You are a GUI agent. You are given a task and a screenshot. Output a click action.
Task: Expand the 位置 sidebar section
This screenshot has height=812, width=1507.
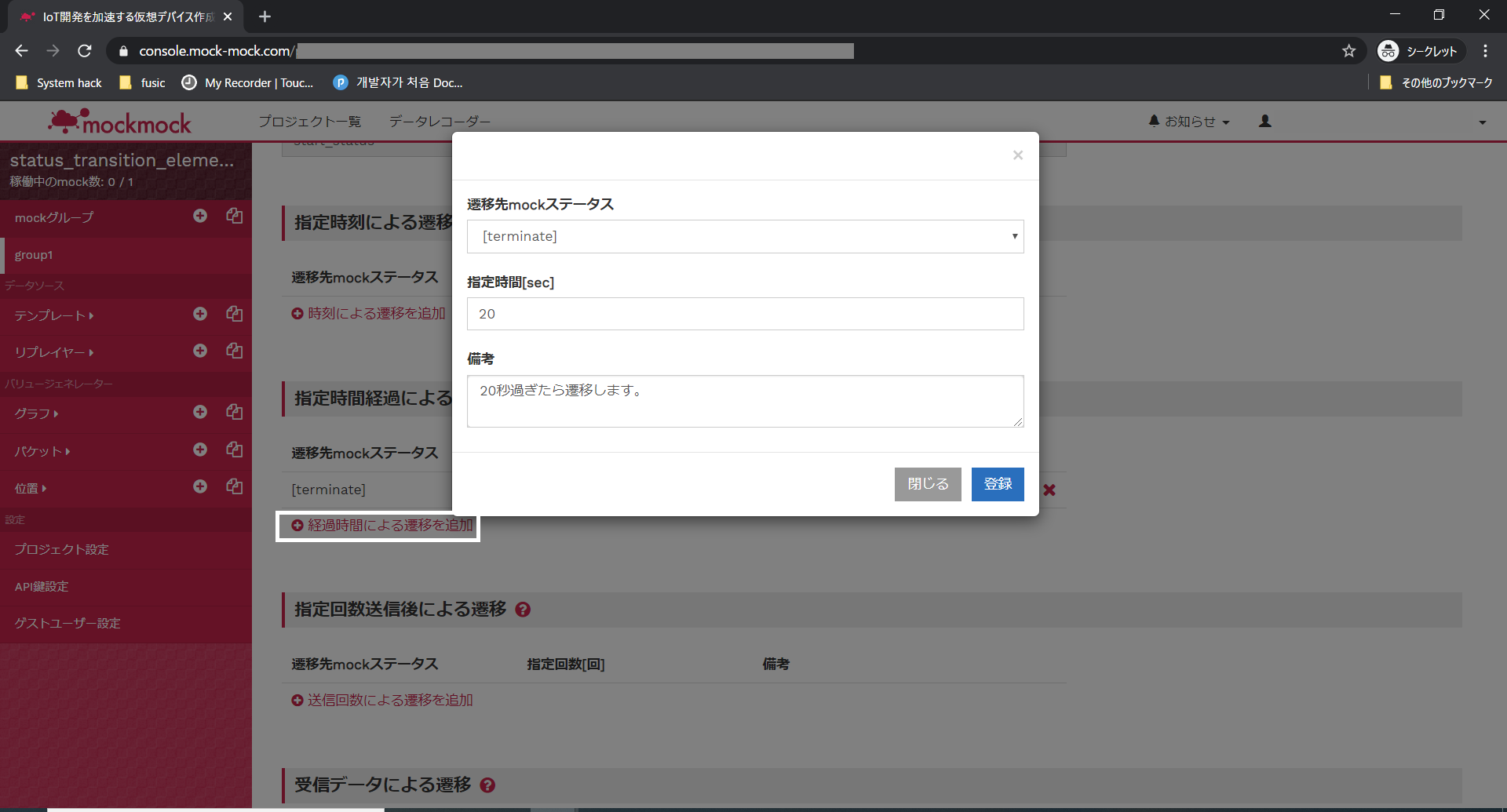click(31, 488)
